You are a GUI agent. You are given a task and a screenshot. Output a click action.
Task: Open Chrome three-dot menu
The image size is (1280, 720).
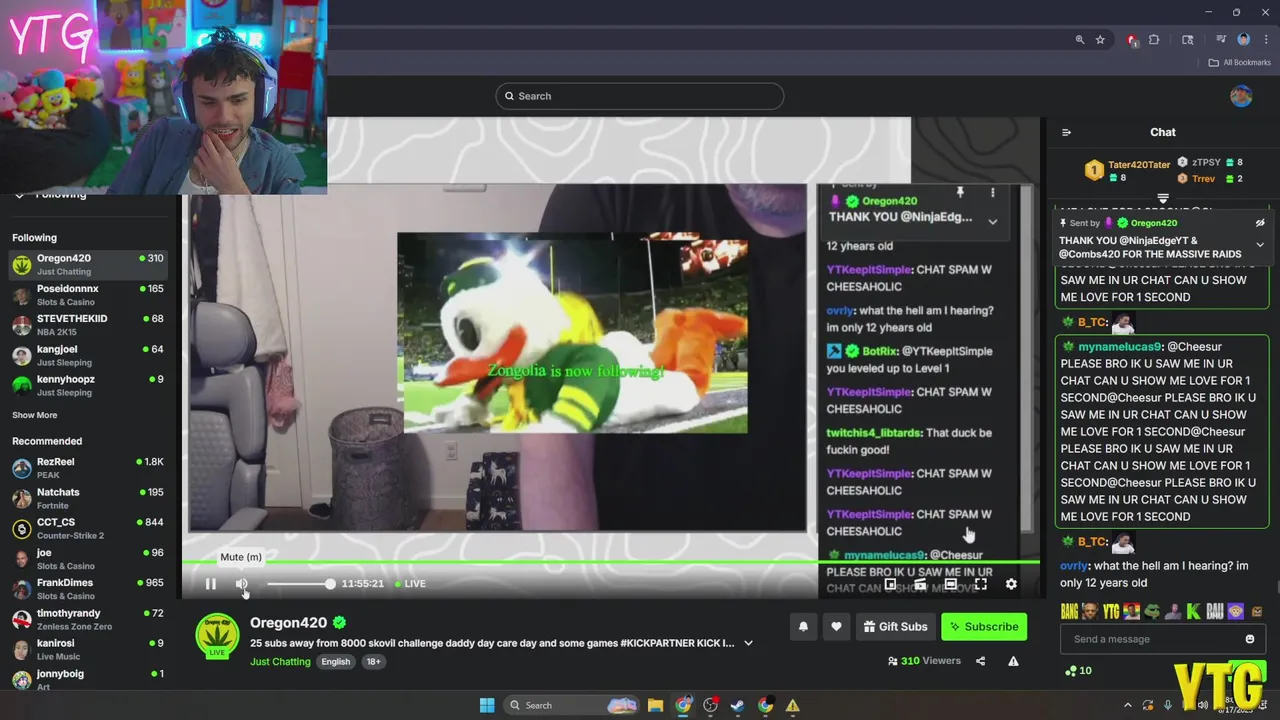1266,40
